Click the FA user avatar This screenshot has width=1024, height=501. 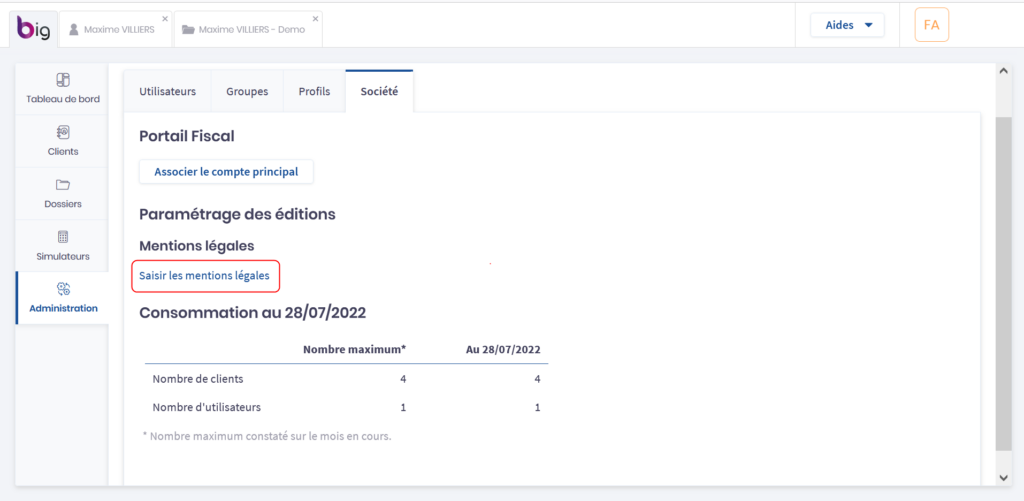(931, 25)
